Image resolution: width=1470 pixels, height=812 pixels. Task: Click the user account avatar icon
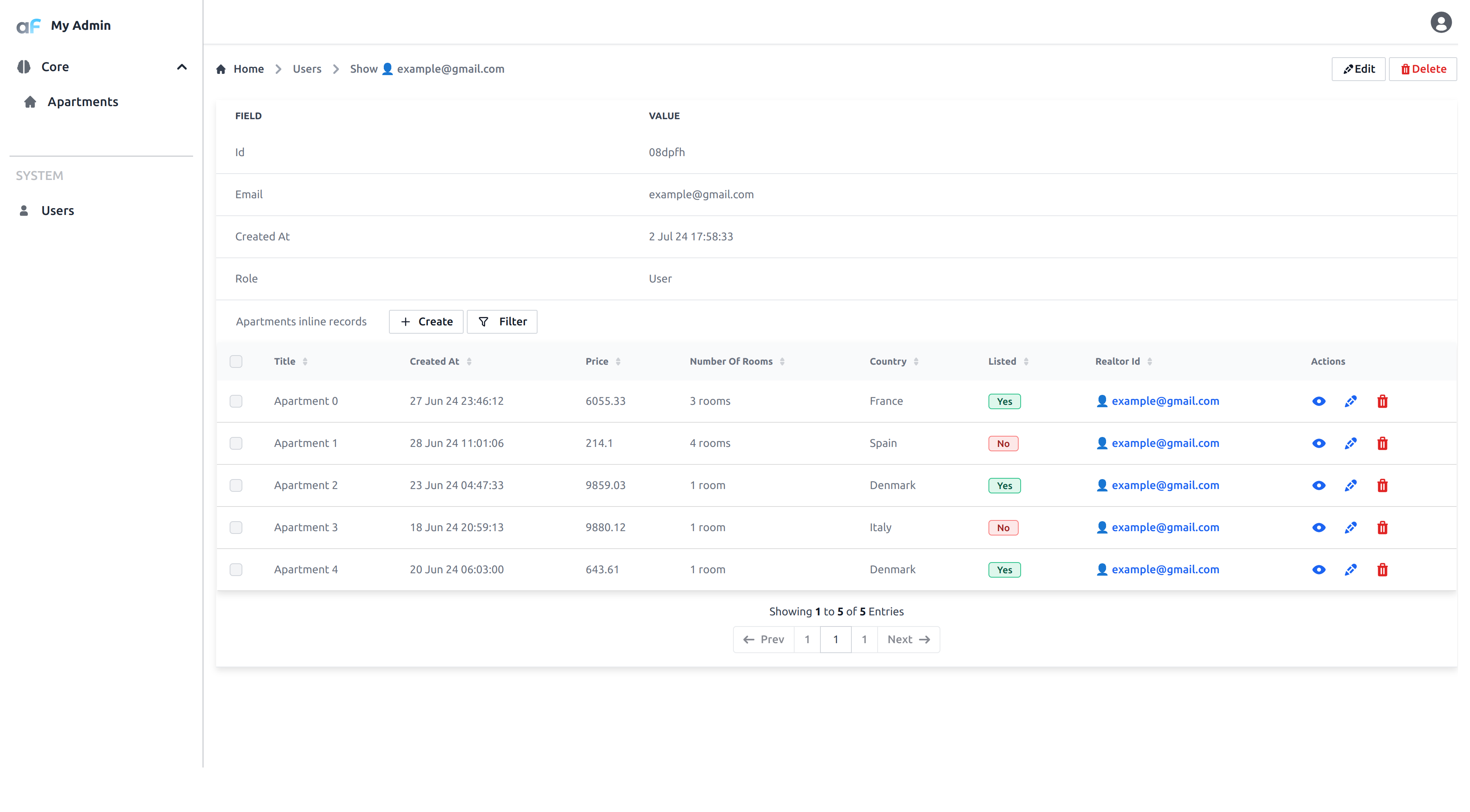(x=1440, y=22)
